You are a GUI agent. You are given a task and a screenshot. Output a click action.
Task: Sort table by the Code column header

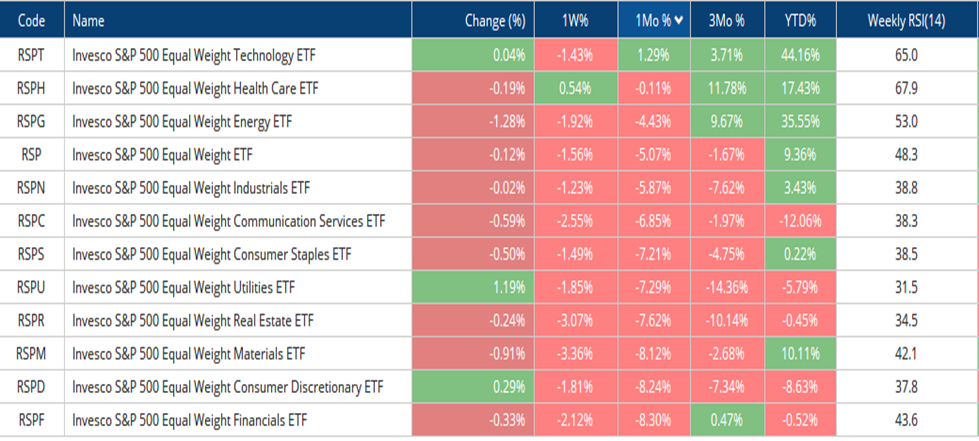(31, 21)
